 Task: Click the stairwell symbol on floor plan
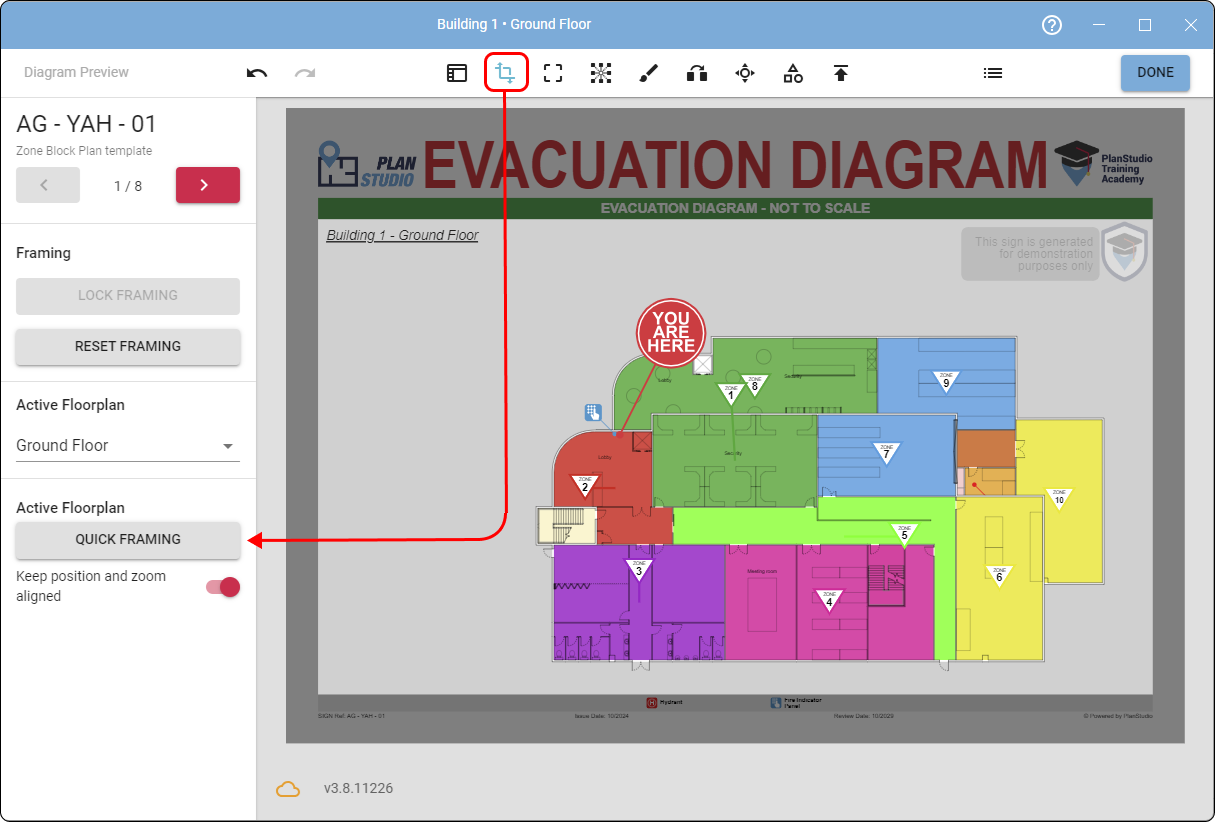[x=567, y=525]
